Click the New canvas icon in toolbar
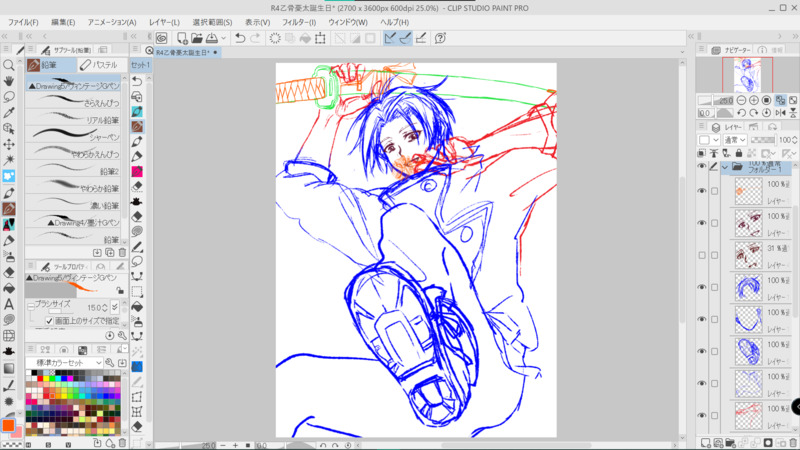The height and width of the screenshot is (450, 800). click(182, 38)
